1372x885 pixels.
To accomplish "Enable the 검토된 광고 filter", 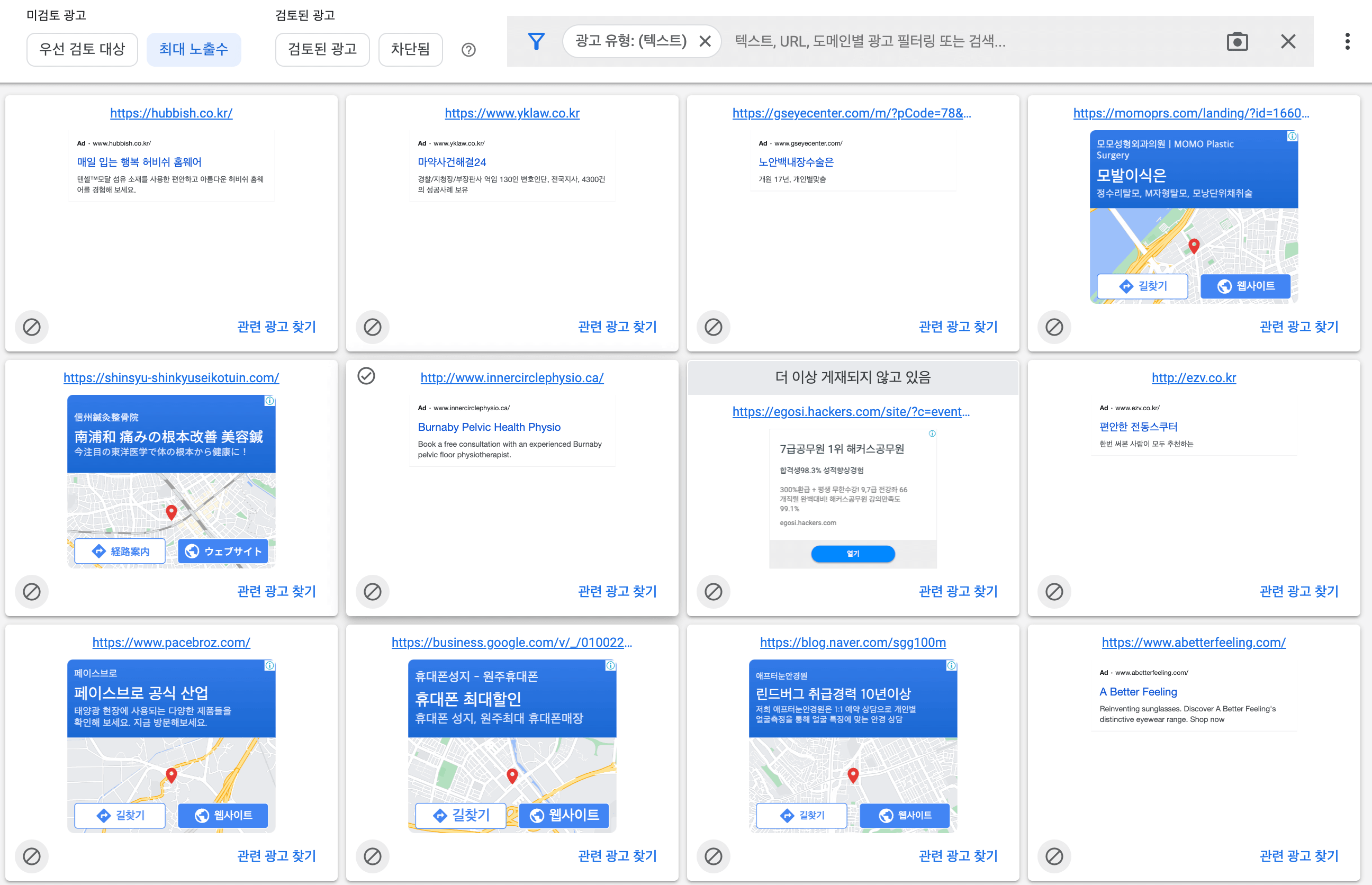I will coord(322,49).
